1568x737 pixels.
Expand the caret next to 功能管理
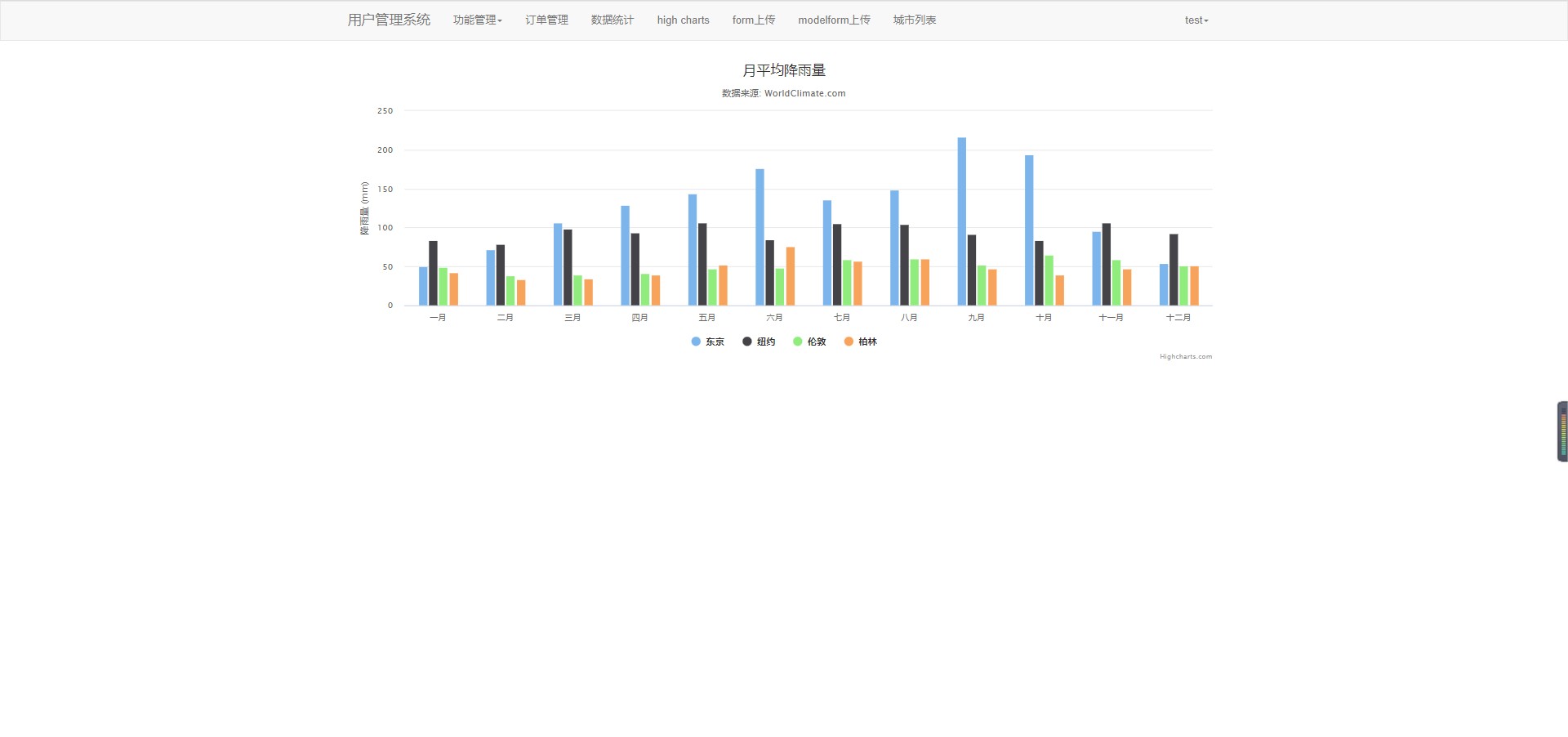(x=500, y=20)
